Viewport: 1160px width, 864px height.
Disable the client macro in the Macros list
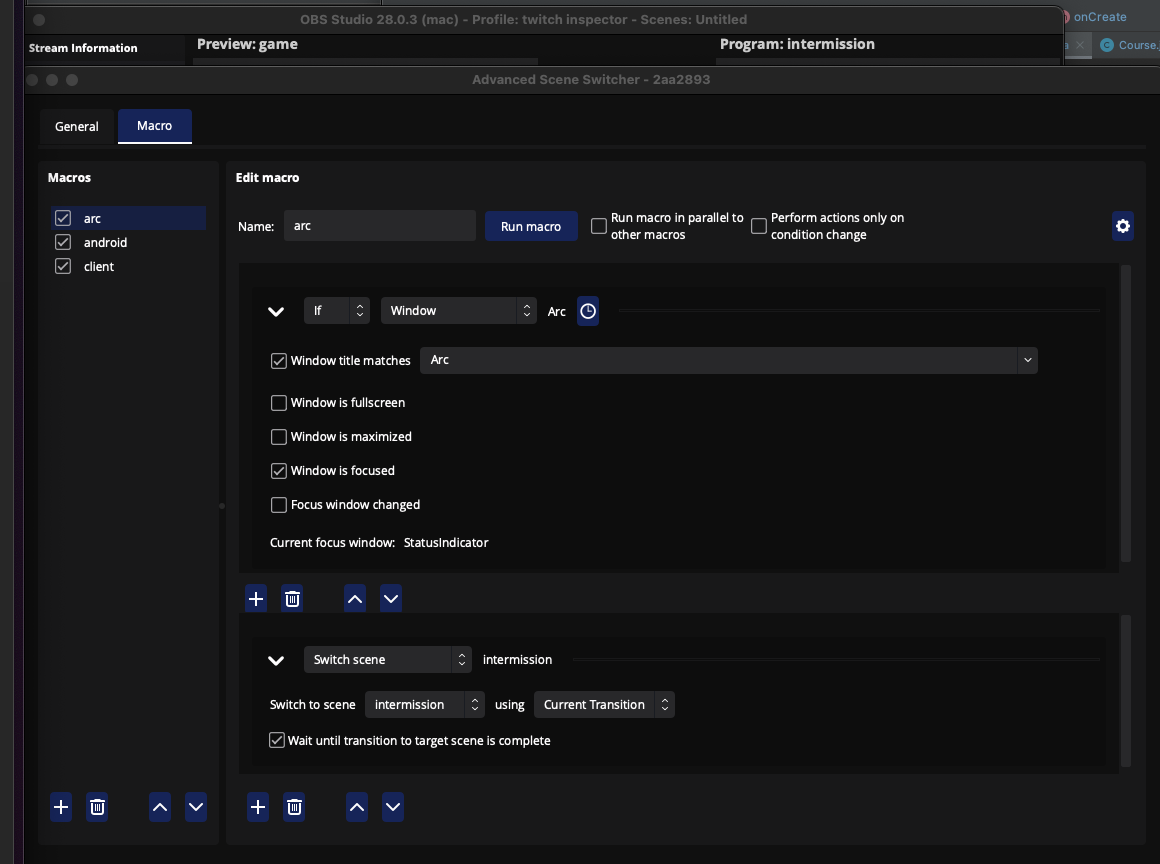point(62,266)
